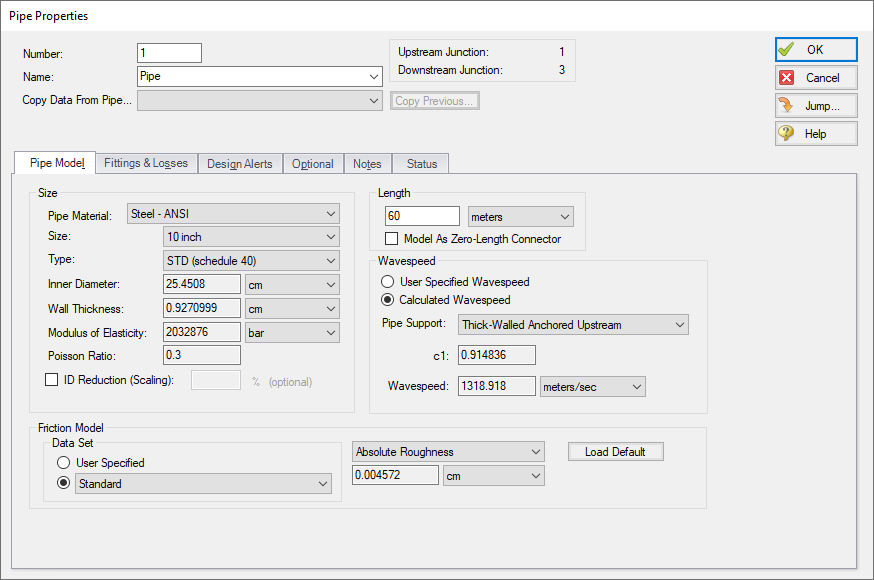Select User Specified Wavespeed option
This screenshot has height=580, width=874.
(x=388, y=282)
